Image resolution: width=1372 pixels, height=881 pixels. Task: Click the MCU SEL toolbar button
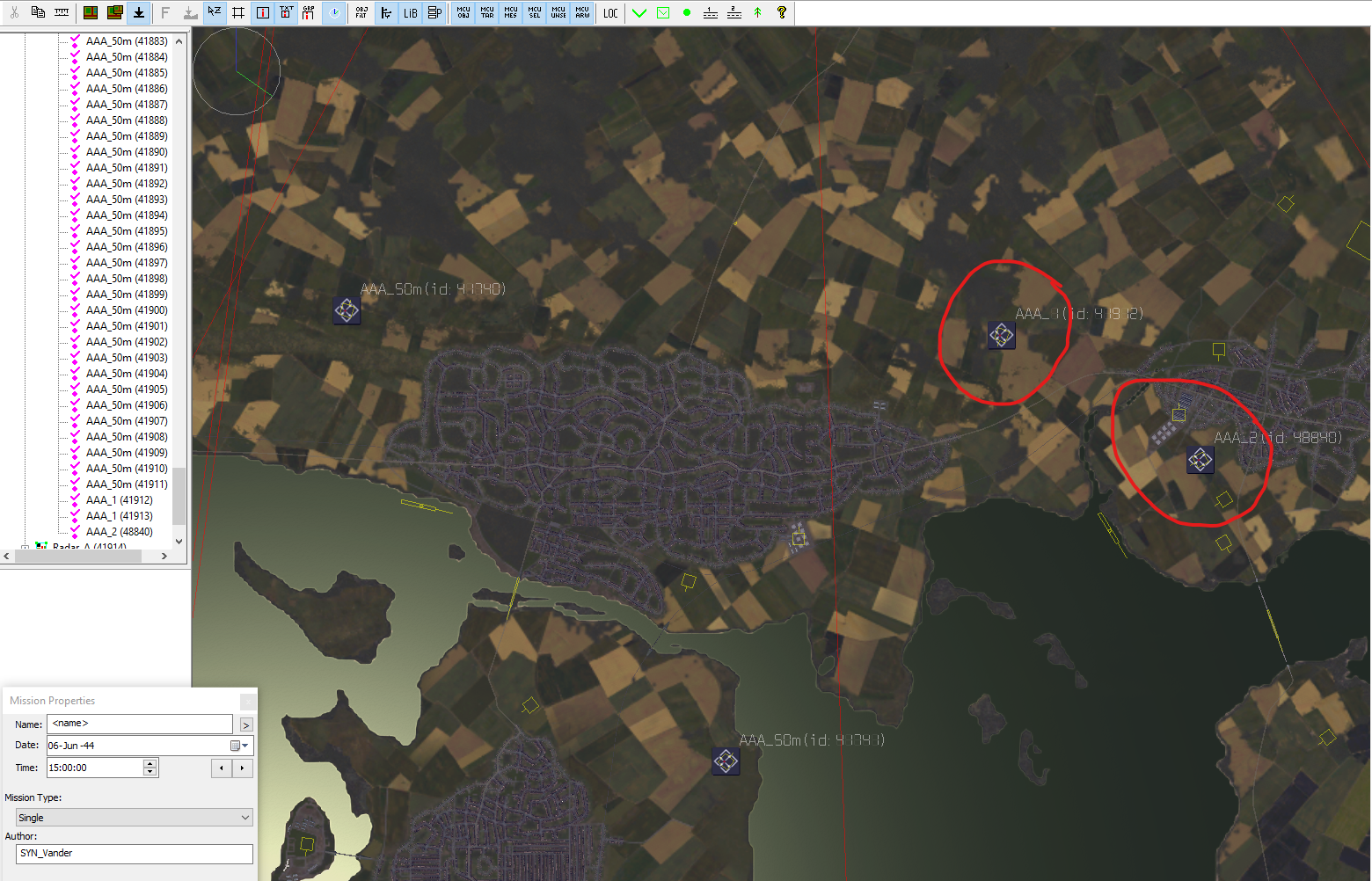(x=535, y=12)
